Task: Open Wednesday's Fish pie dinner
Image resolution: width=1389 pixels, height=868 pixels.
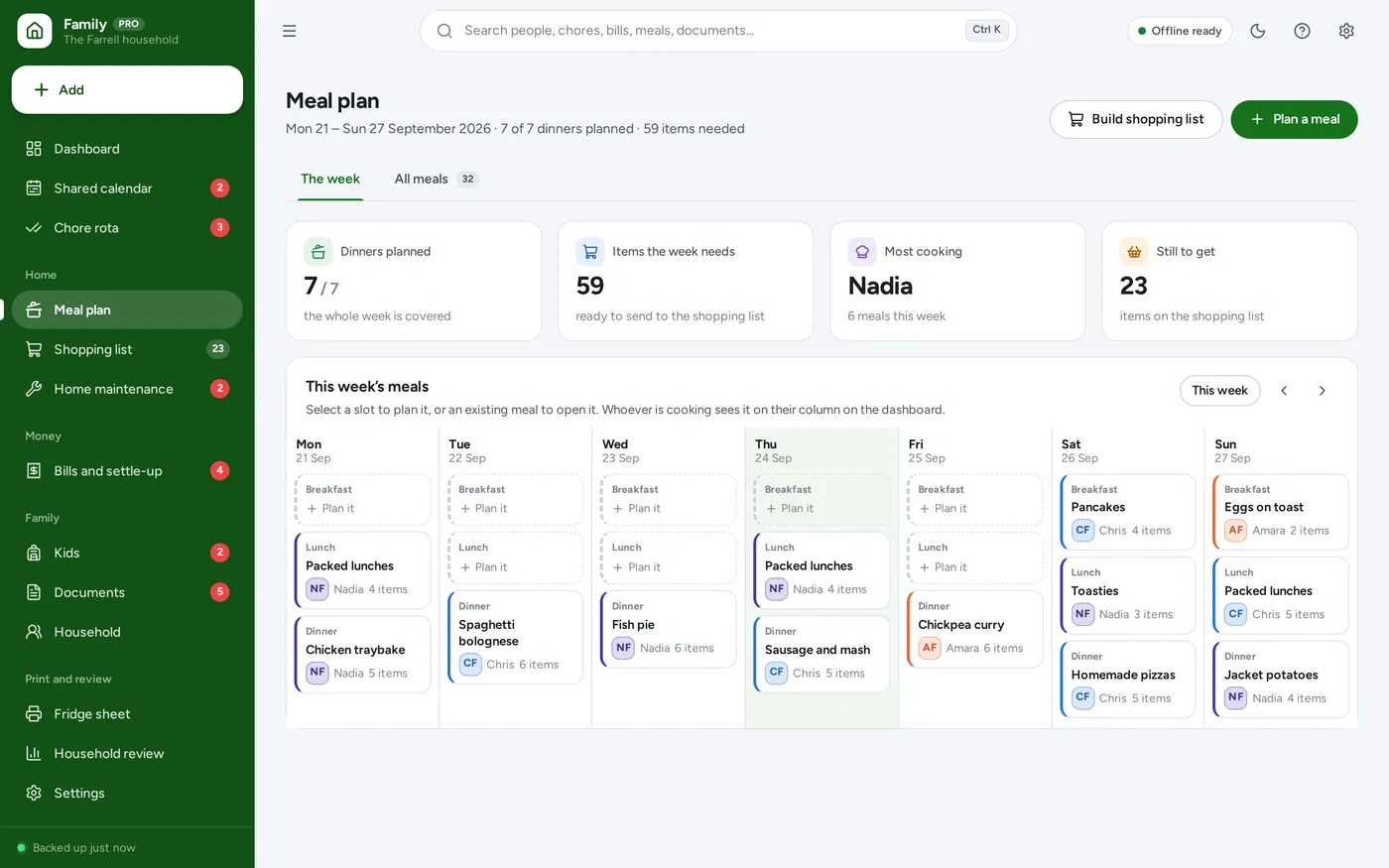Action: [669, 629]
